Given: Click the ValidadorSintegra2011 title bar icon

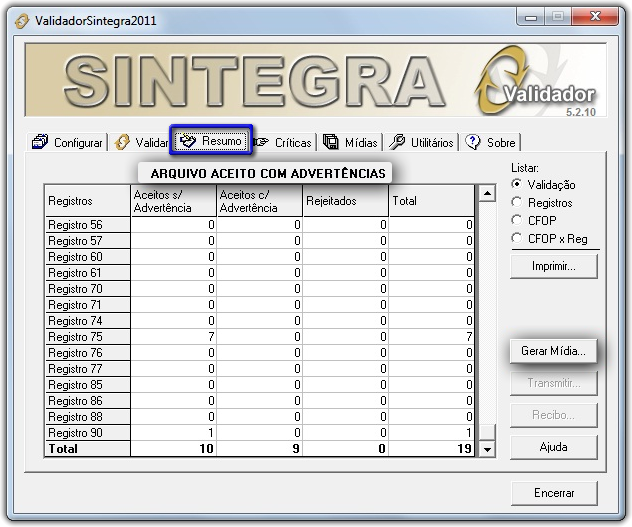Looking at the screenshot, I should (22, 21).
